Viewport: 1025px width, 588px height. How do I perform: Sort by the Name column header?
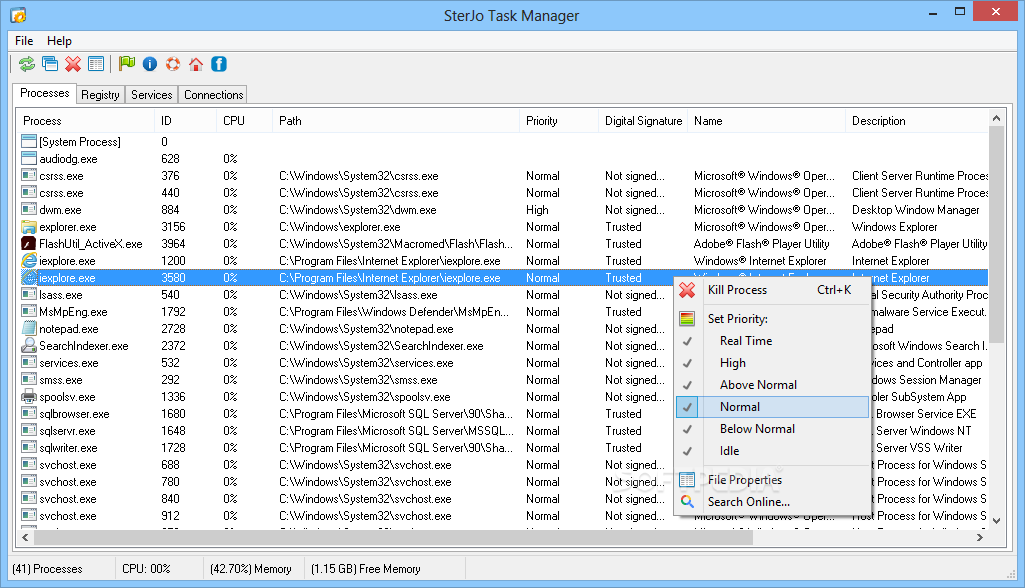pos(766,121)
